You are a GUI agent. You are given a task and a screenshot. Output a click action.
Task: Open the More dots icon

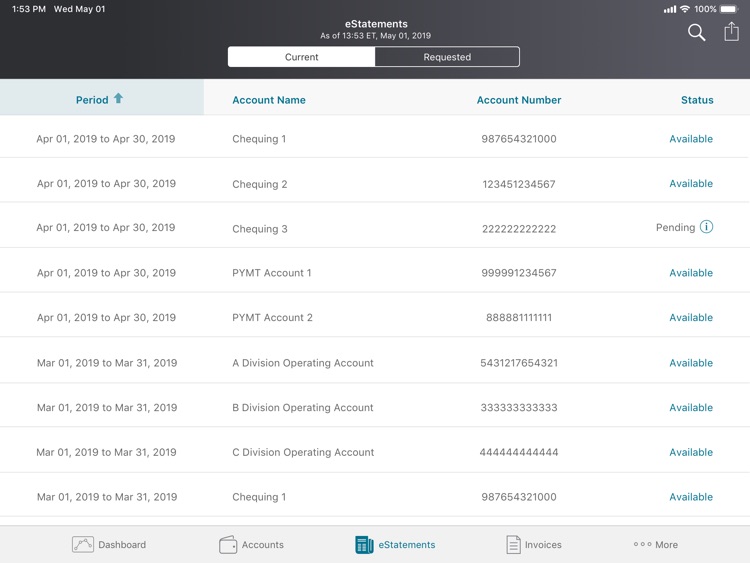(x=642, y=544)
